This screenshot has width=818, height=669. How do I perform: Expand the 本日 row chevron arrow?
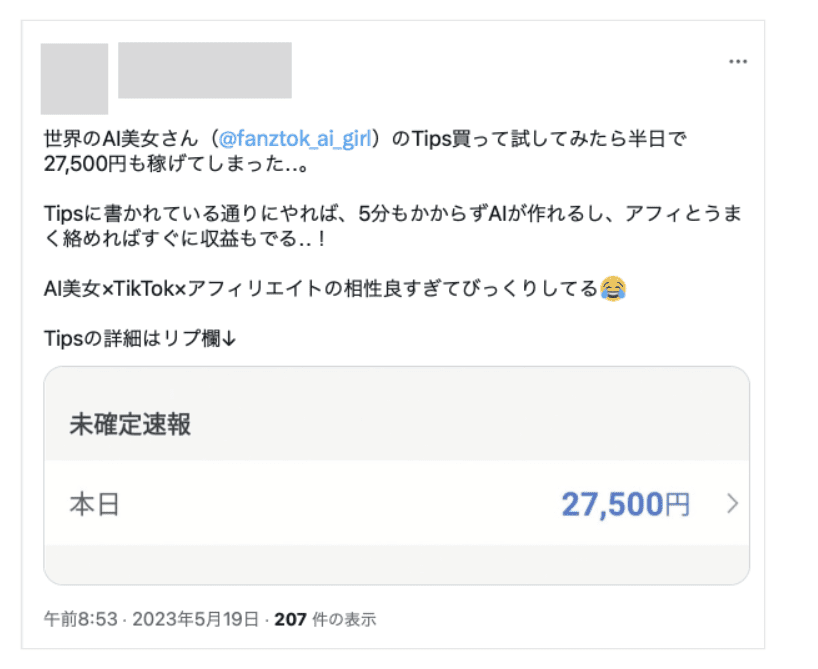point(733,504)
